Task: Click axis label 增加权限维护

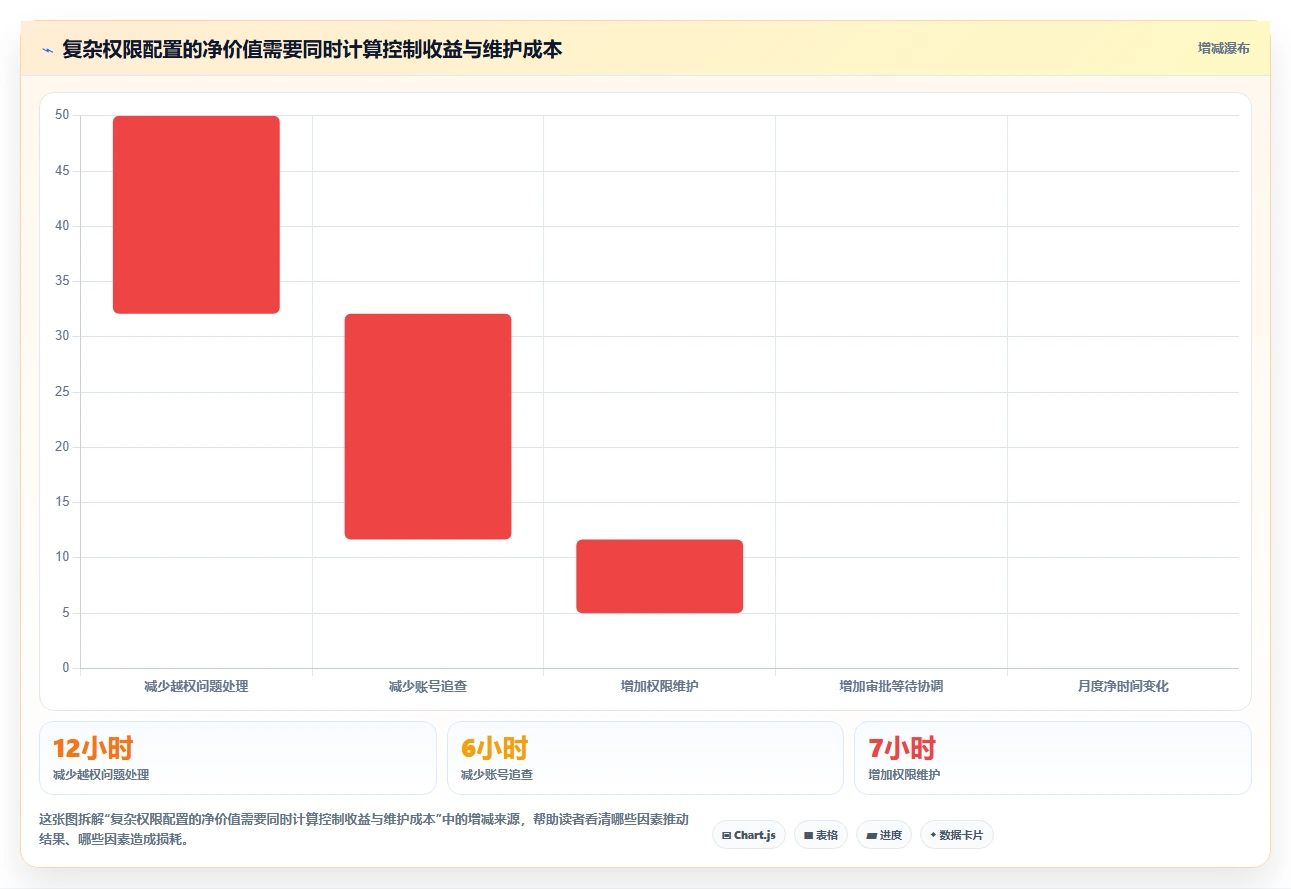Action: click(660, 686)
